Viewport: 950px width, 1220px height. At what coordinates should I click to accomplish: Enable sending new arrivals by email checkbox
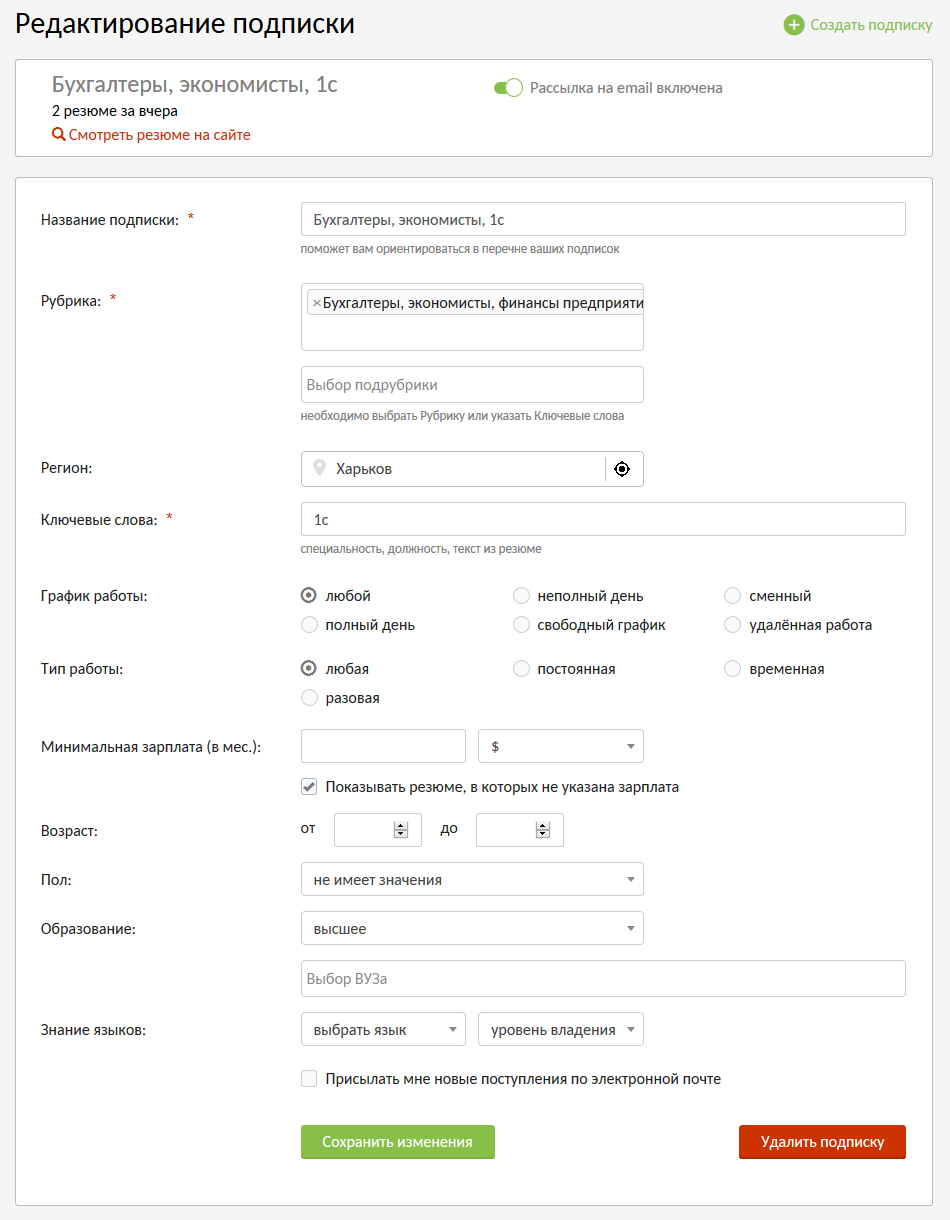click(310, 1079)
